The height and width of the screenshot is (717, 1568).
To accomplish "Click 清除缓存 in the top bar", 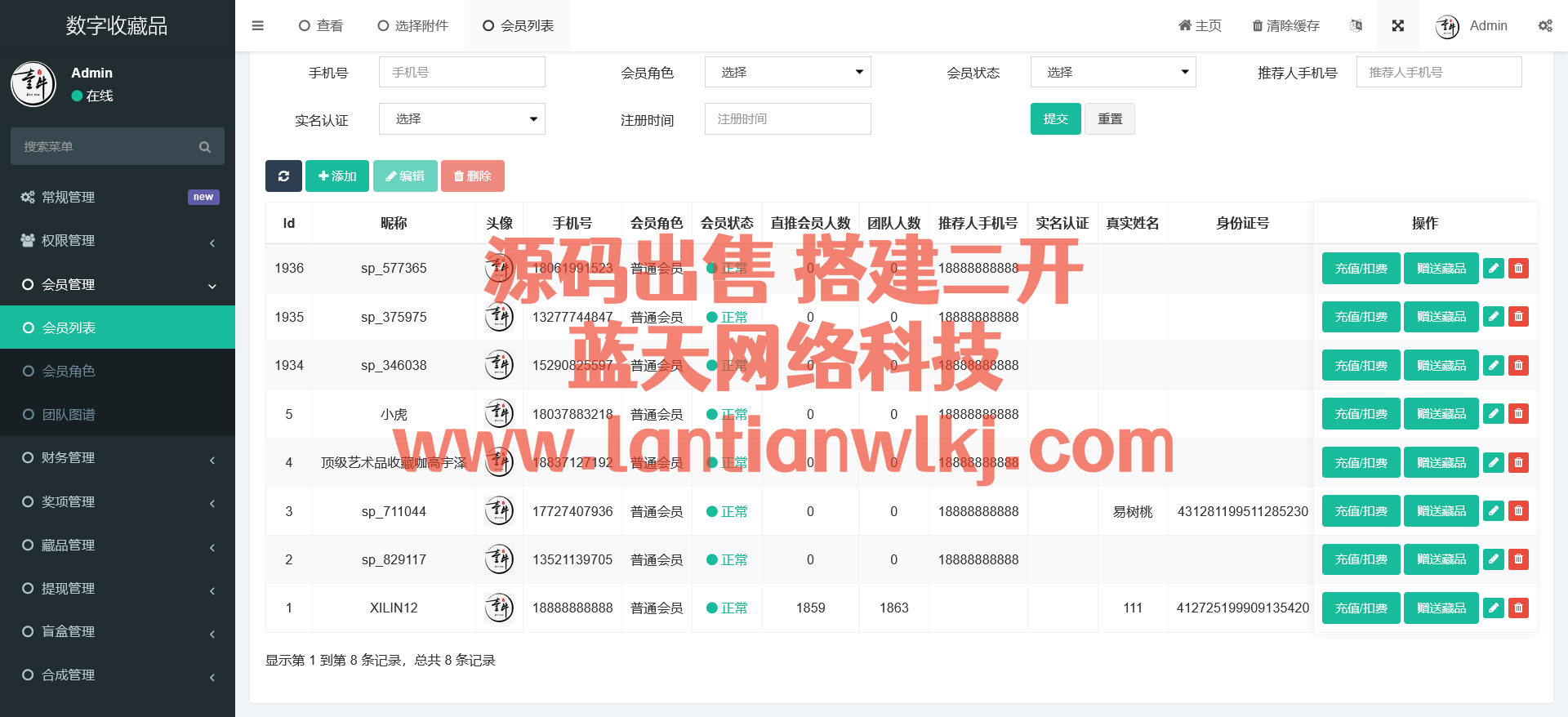I will click(1285, 26).
